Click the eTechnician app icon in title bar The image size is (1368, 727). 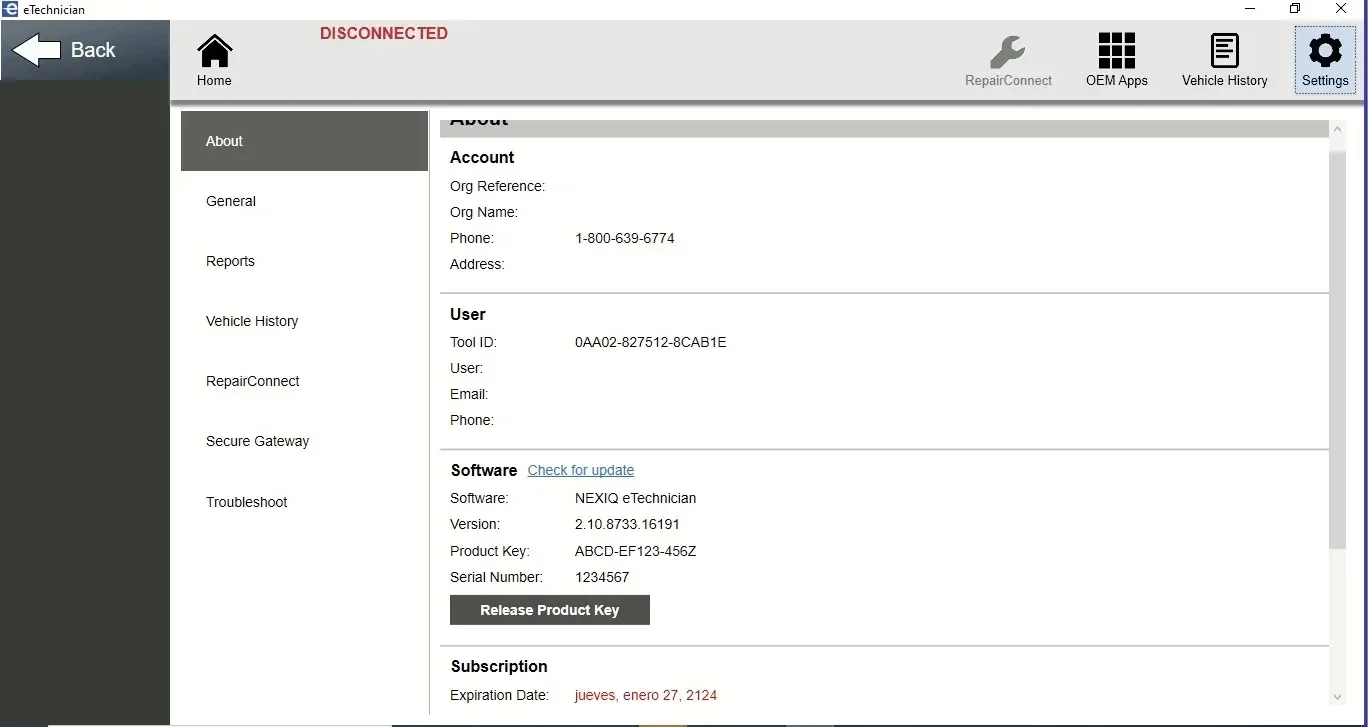[10, 9]
